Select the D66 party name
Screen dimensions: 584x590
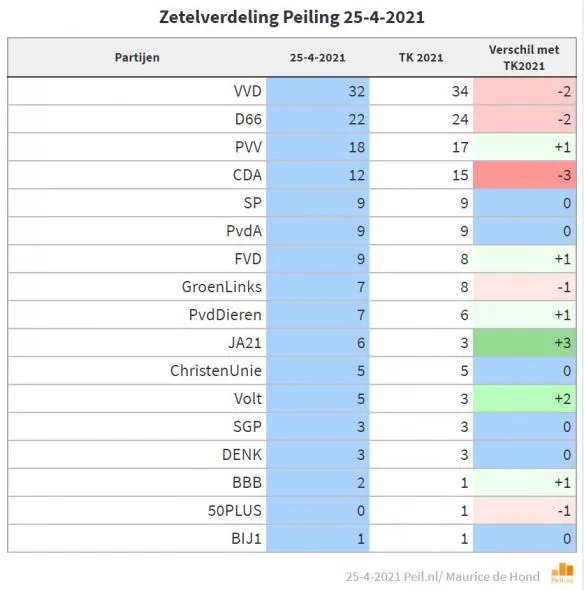(x=248, y=119)
